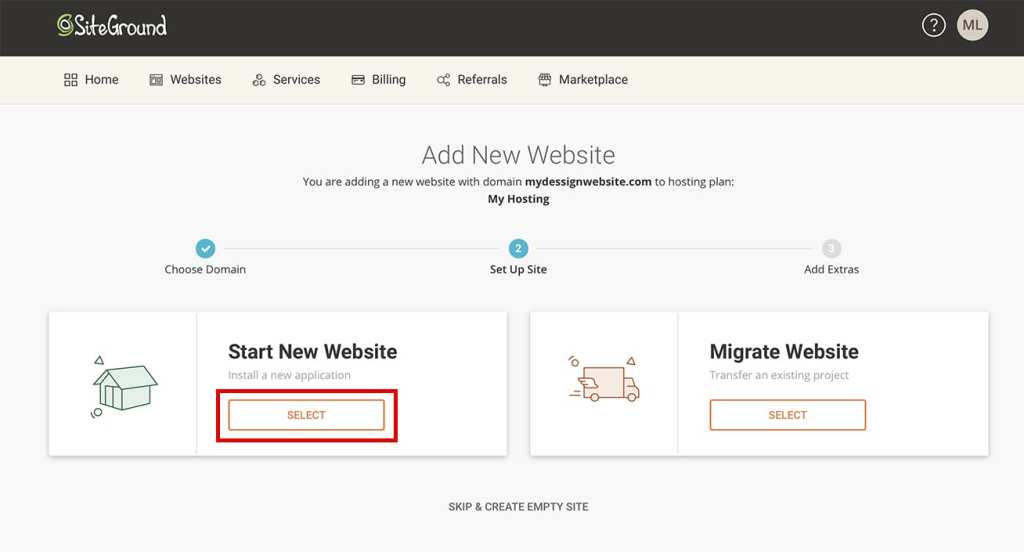Click the Start New Website heading

[312, 351]
